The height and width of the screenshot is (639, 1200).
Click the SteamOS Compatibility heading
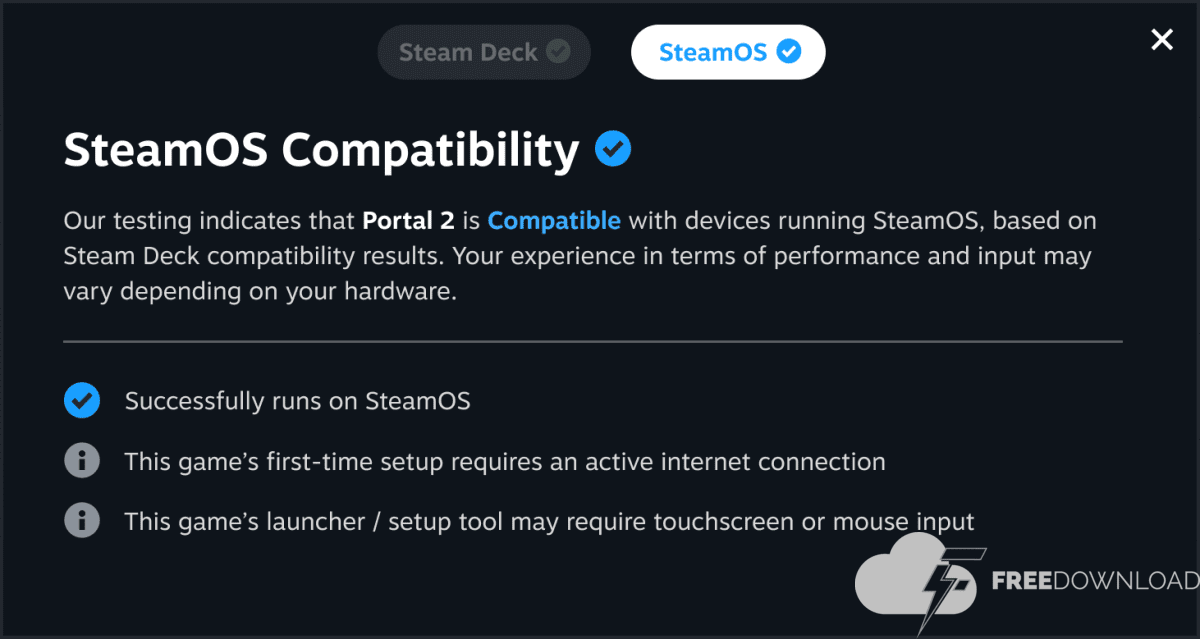pyautogui.click(x=321, y=150)
